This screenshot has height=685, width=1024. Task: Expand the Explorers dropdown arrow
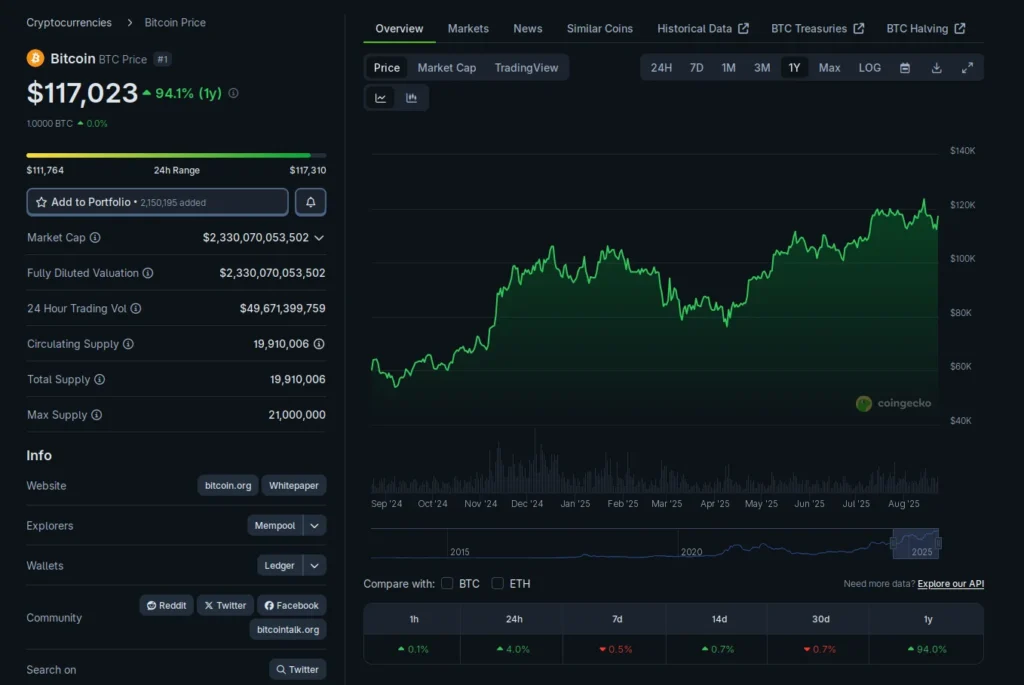pyautogui.click(x=314, y=526)
